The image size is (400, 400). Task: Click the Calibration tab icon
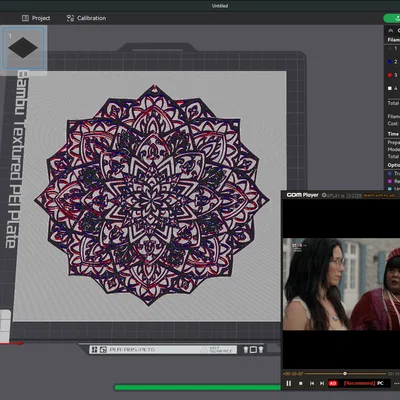tap(70, 18)
